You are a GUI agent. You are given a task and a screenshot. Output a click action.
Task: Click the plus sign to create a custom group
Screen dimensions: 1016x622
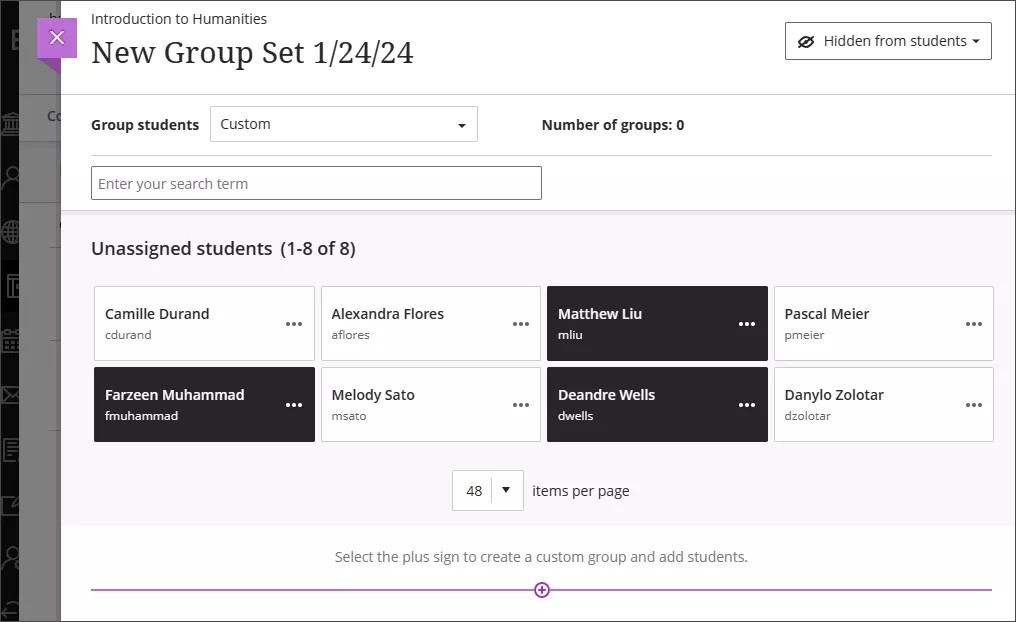541,590
